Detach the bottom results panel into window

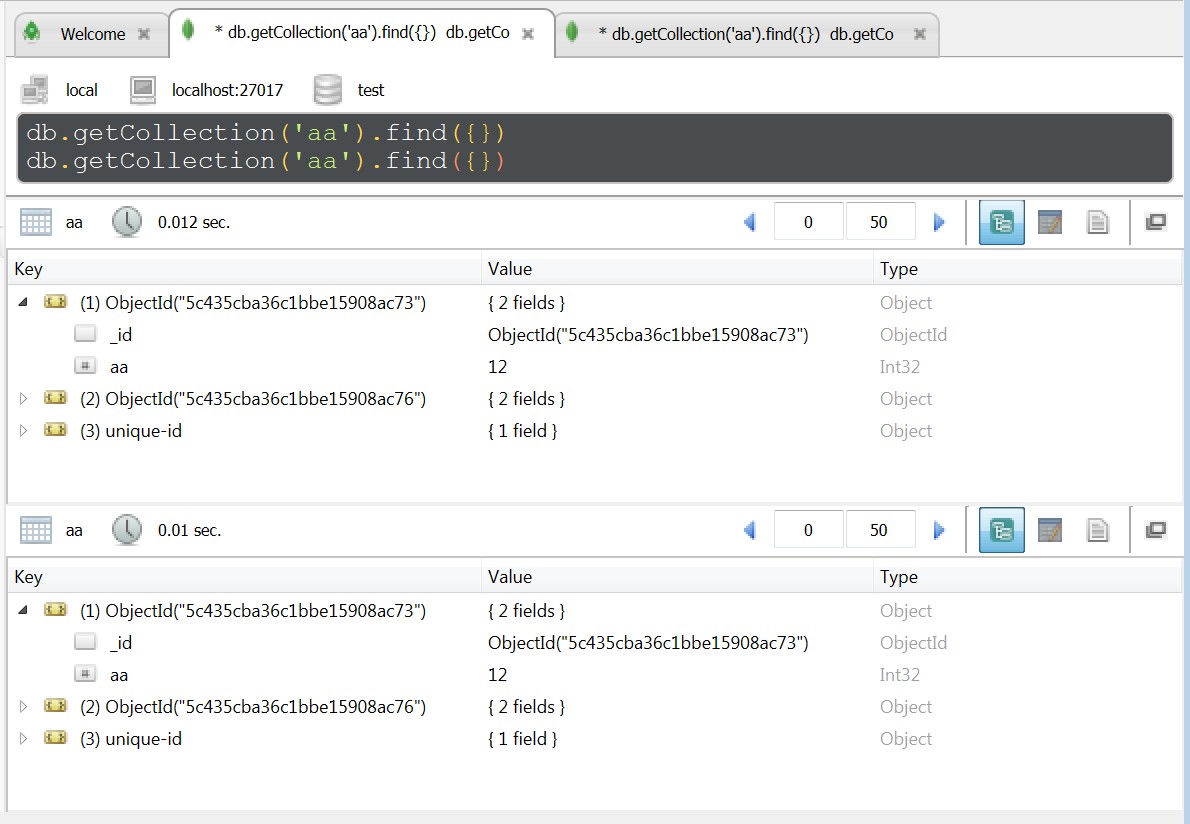click(x=1155, y=530)
